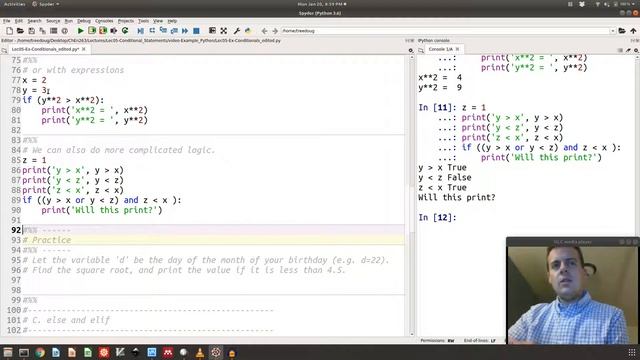
Task: Click the browse tabs icon in console
Action: 421,50
